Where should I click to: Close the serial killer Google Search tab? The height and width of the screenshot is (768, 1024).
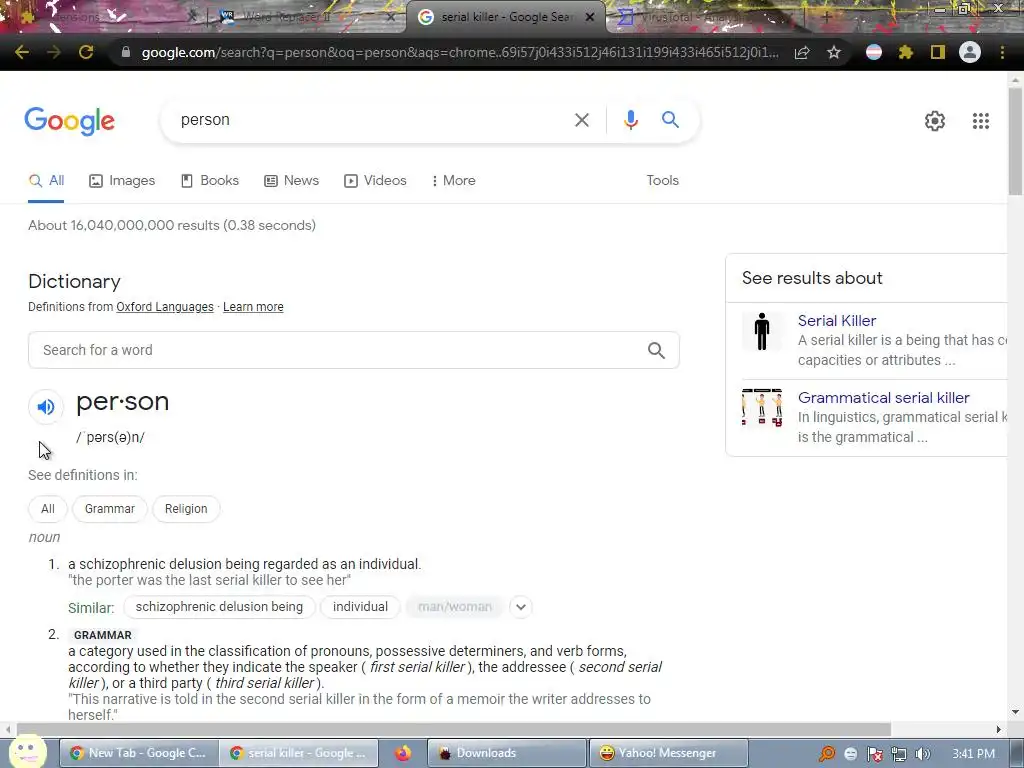(590, 17)
